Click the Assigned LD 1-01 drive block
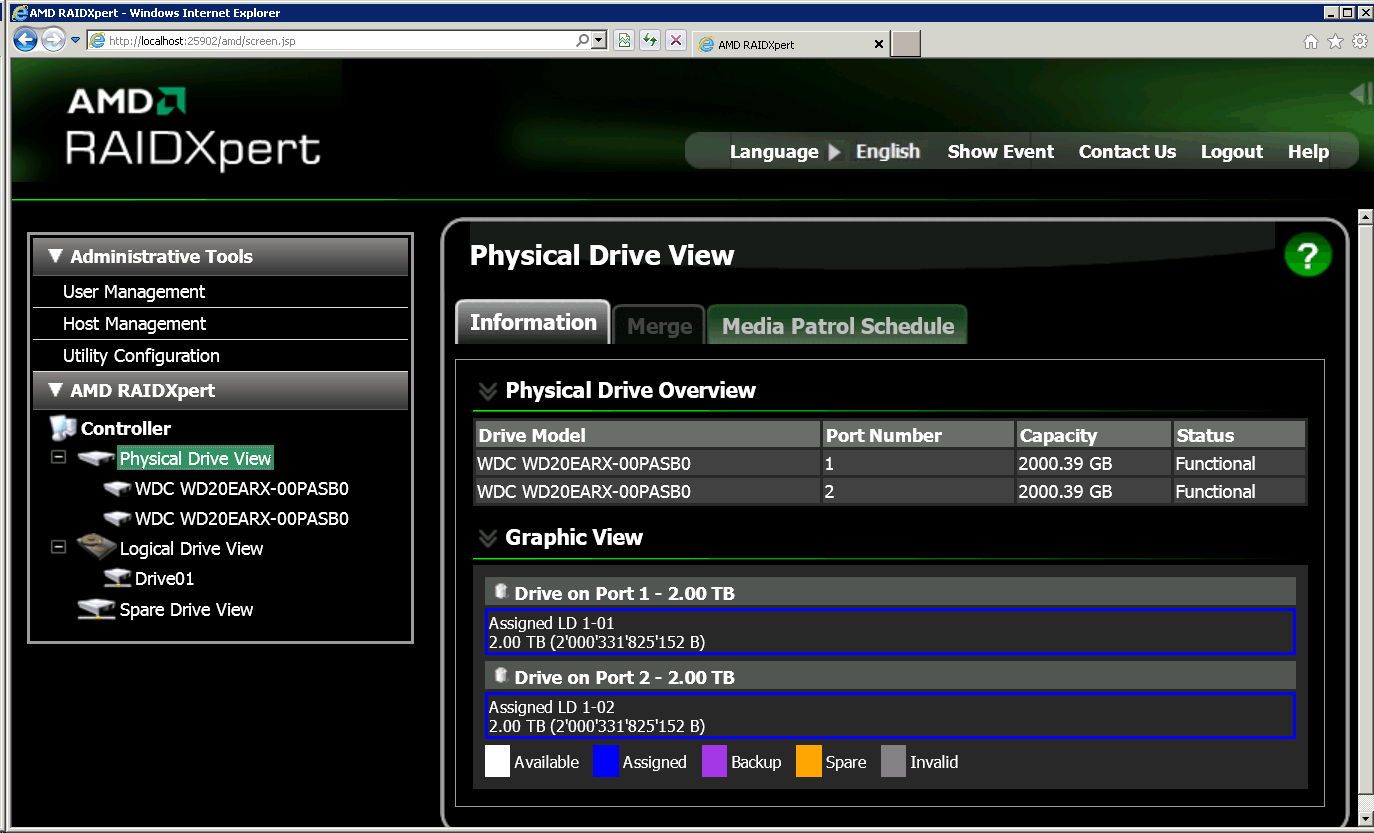1374x833 pixels. point(890,632)
